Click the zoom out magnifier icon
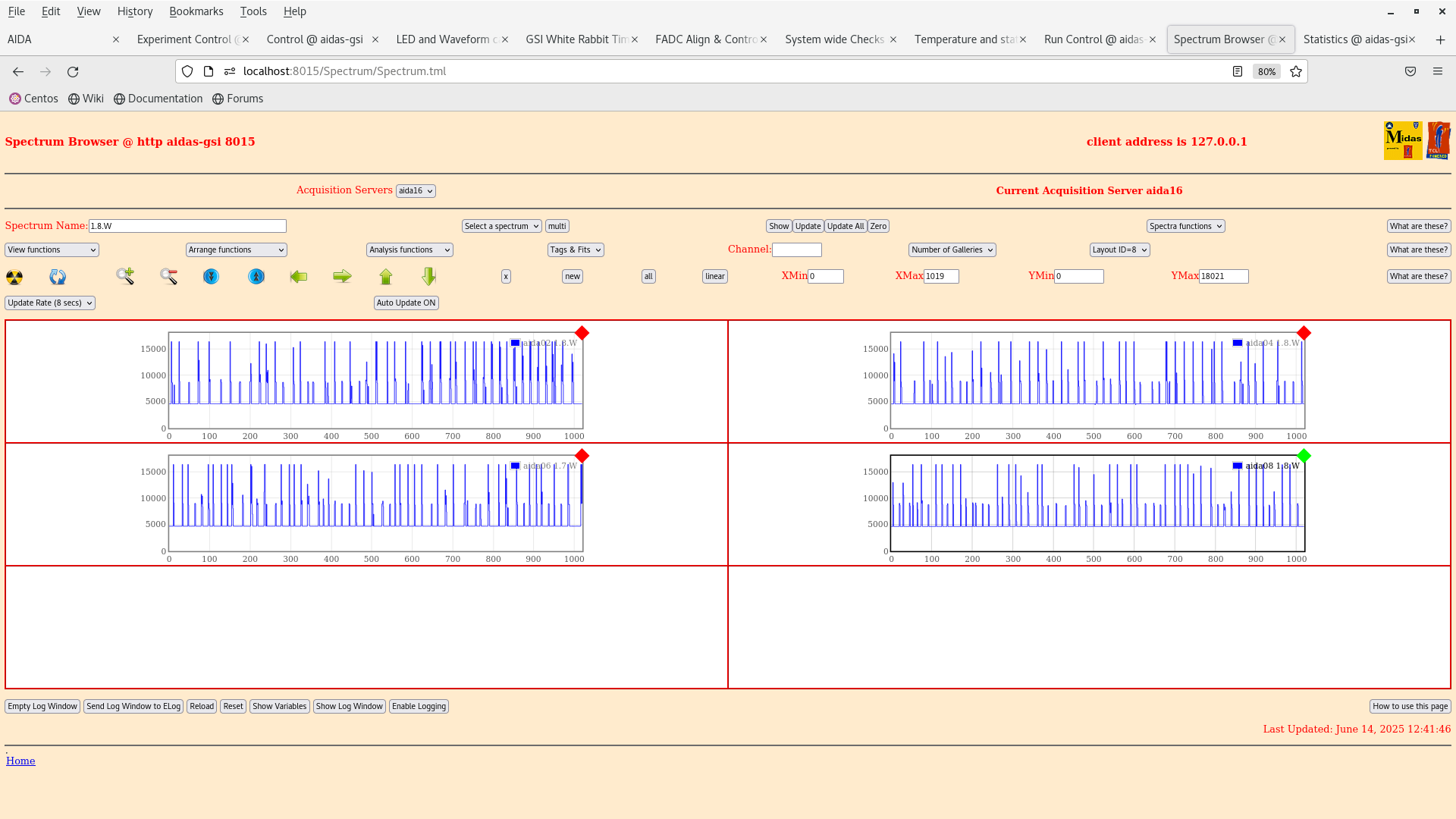1456x819 pixels. 168,277
